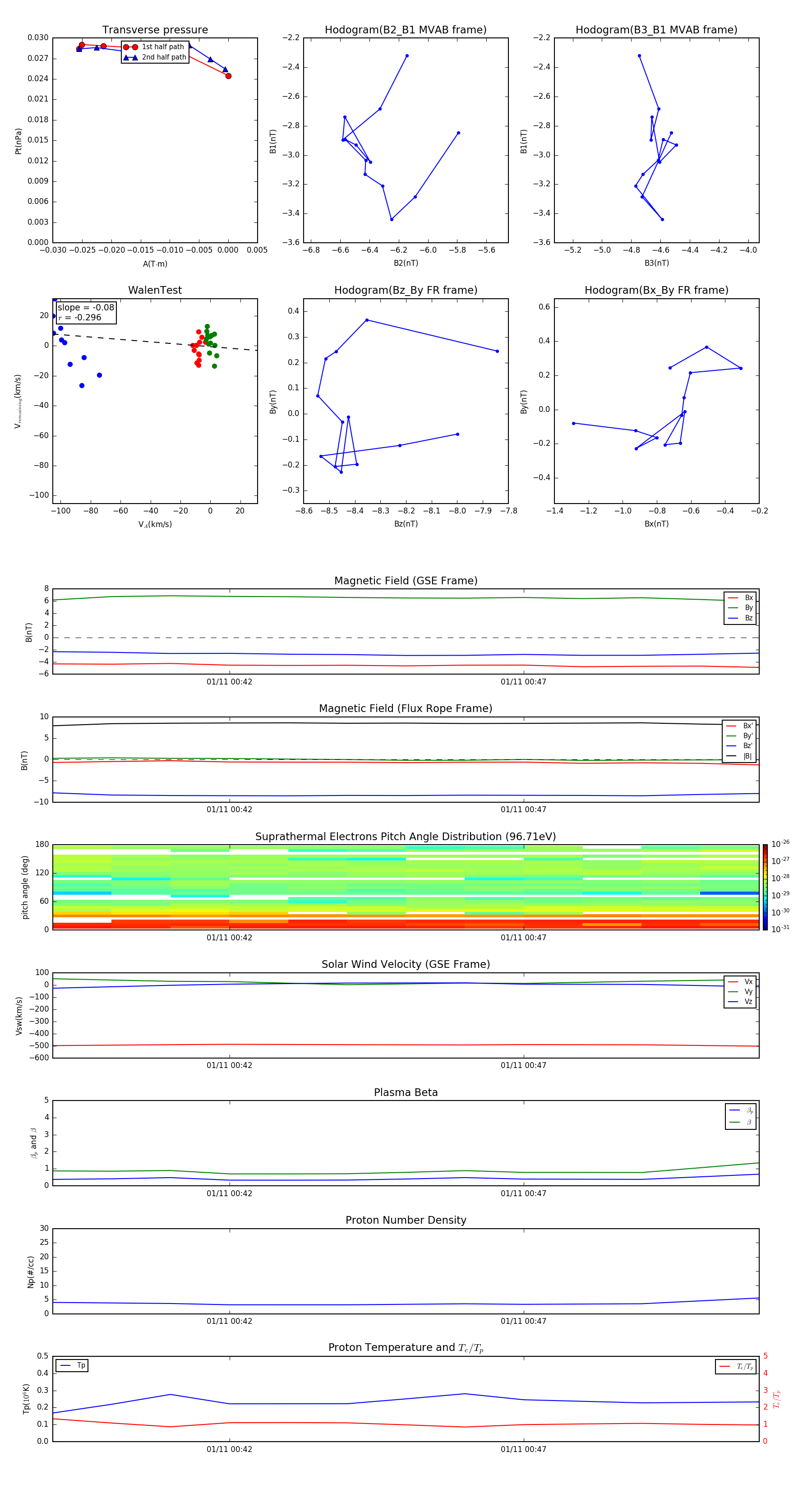The width and height of the screenshot is (812, 1489).
Task: Click 'Vz' in the solar wind velocity legend
Action: (x=740, y=1002)
